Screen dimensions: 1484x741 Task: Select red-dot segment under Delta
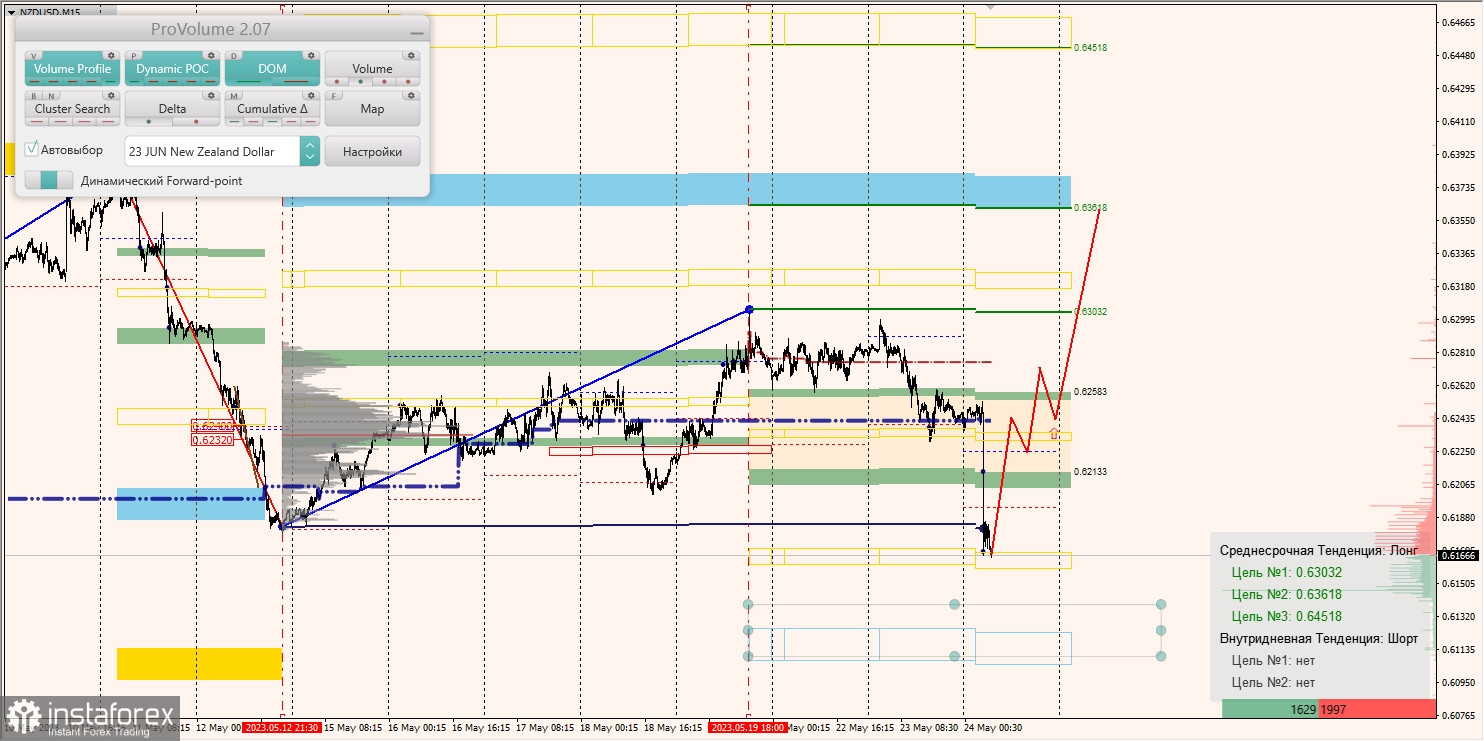(196, 121)
